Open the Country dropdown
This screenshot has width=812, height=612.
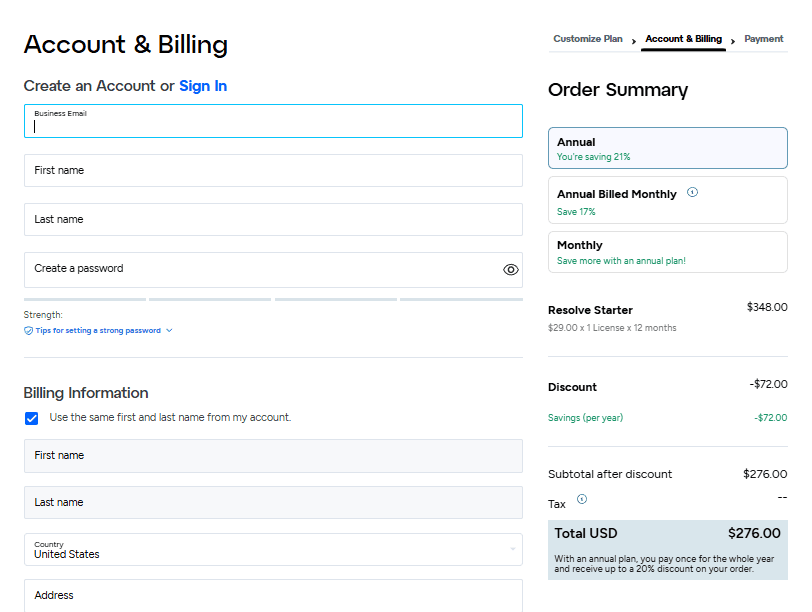(273, 549)
